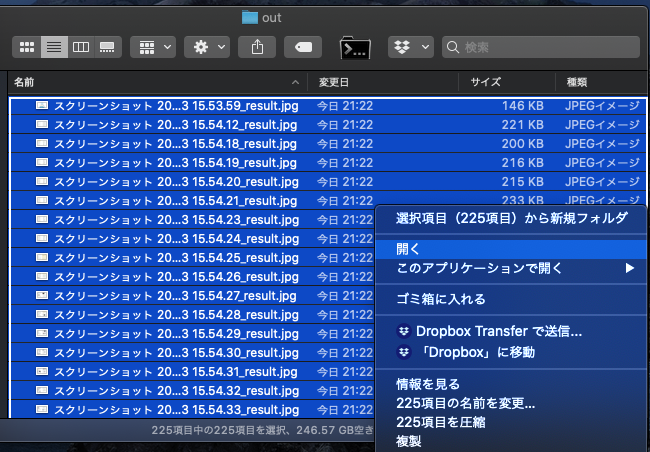Image resolution: width=650 pixels, height=452 pixels.
Task: Click the magnifying glass search icon
Action: pyautogui.click(x=453, y=47)
